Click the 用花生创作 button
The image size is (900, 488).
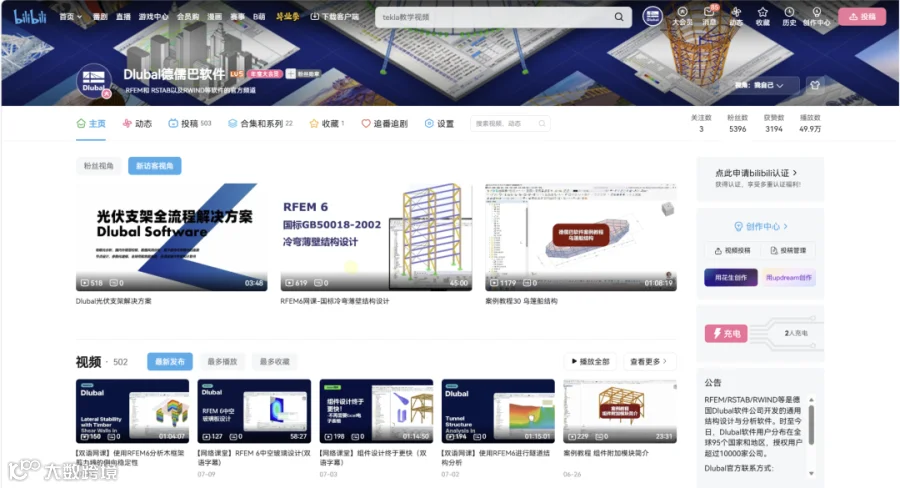[x=731, y=278]
